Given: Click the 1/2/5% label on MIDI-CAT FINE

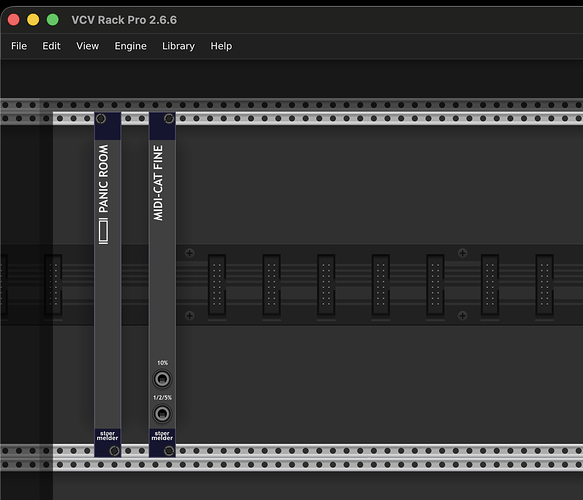Looking at the screenshot, I should click(162, 398).
